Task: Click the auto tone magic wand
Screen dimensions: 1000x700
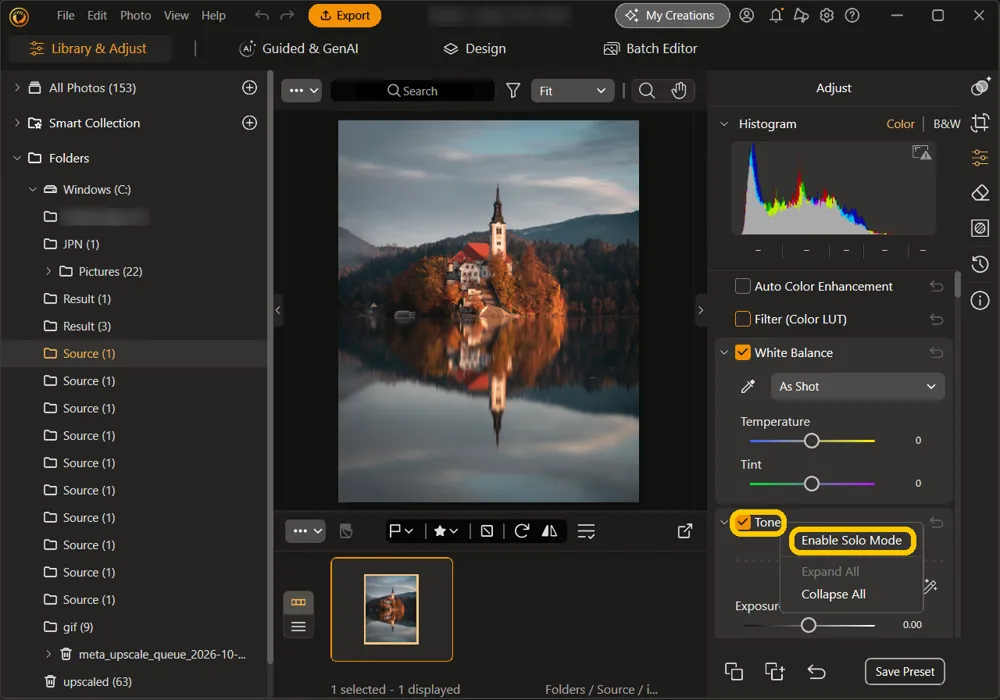Action: coord(930,586)
